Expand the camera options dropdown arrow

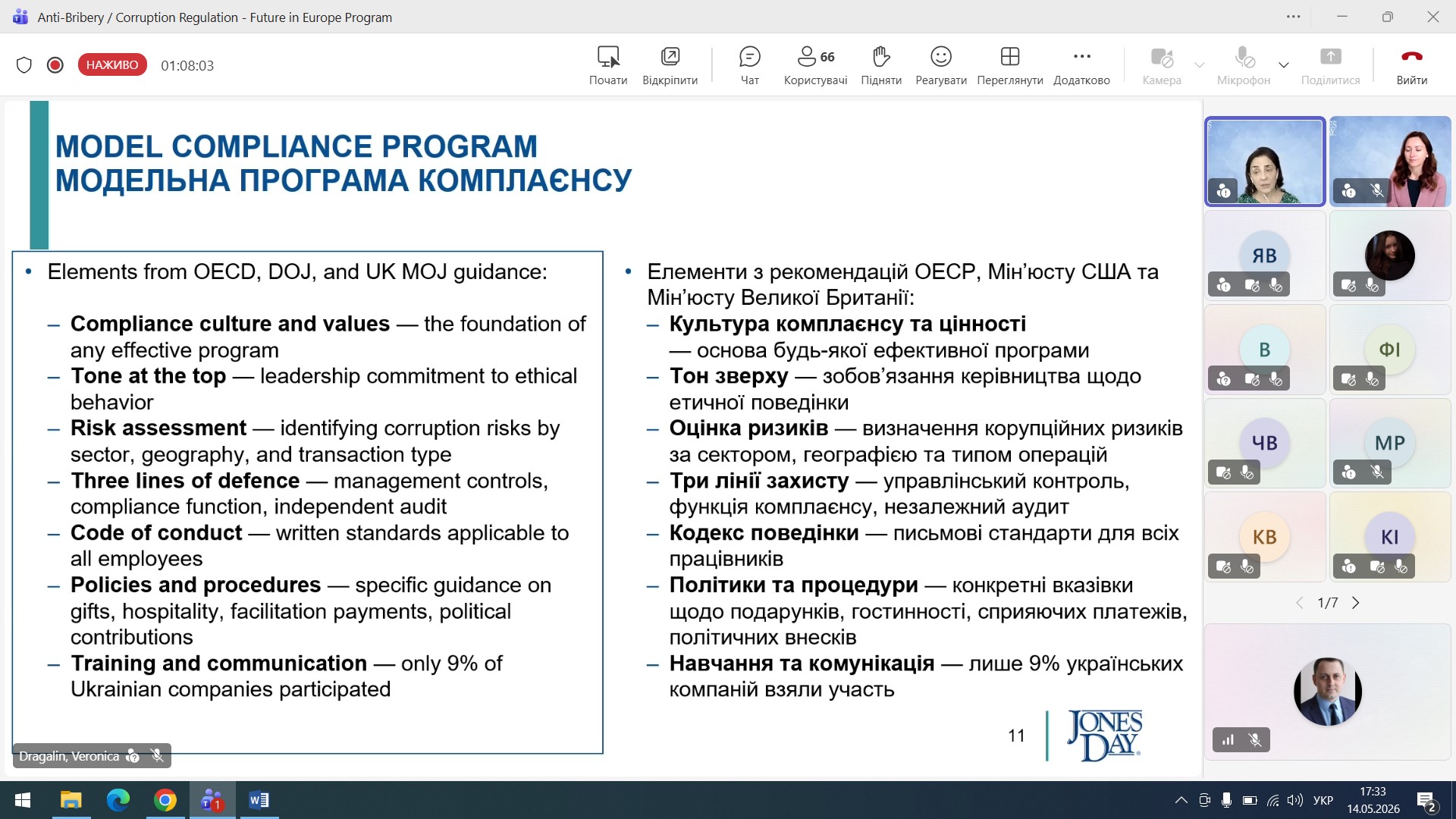[1200, 65]
